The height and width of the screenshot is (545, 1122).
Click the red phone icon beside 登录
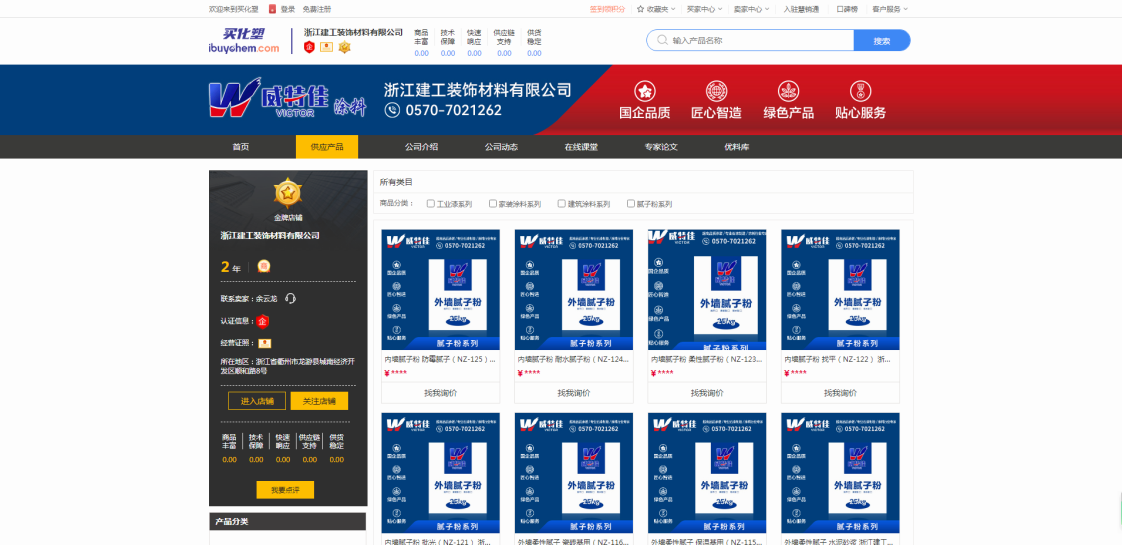(272, 9)
